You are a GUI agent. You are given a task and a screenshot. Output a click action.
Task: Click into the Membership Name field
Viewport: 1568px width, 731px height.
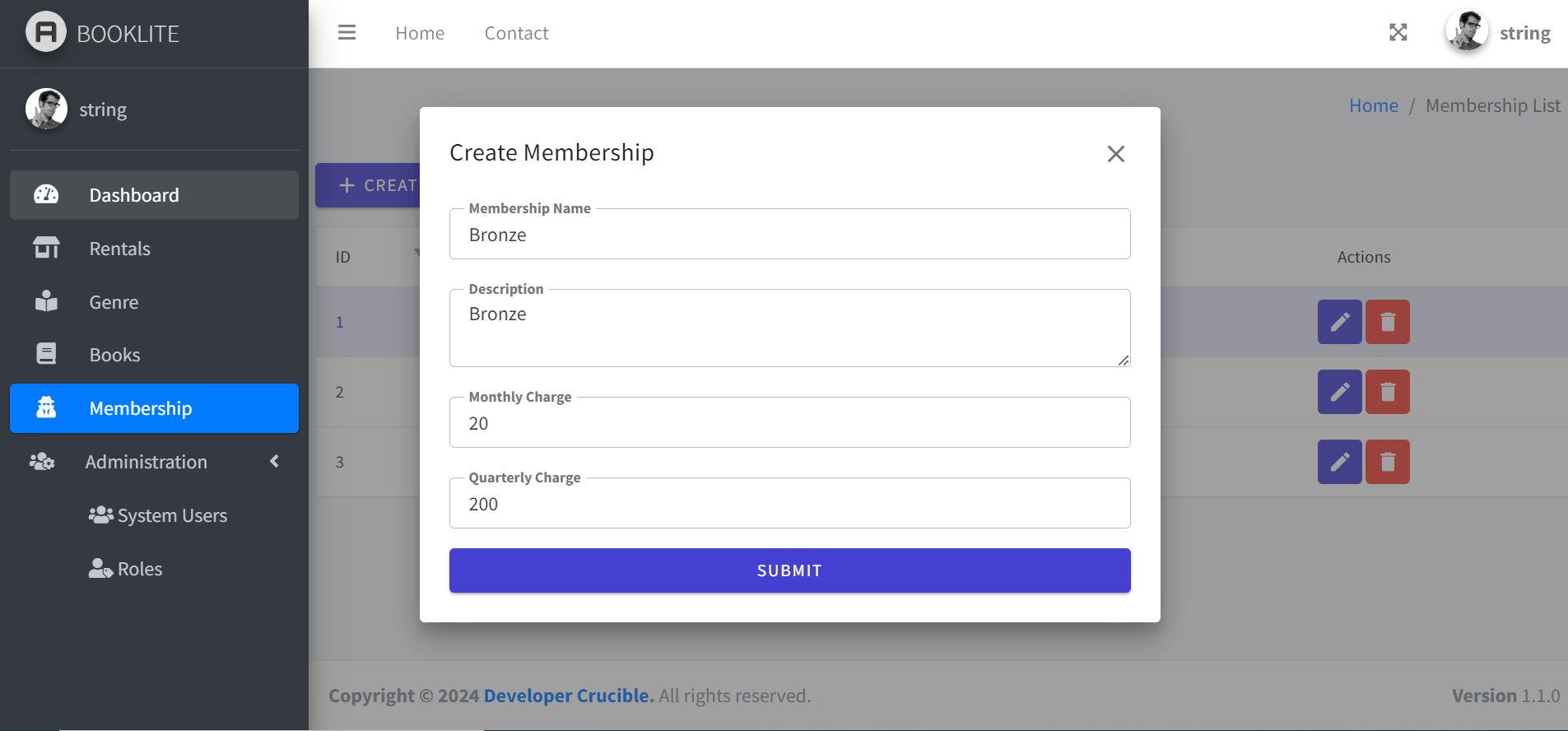coord(790,235)
